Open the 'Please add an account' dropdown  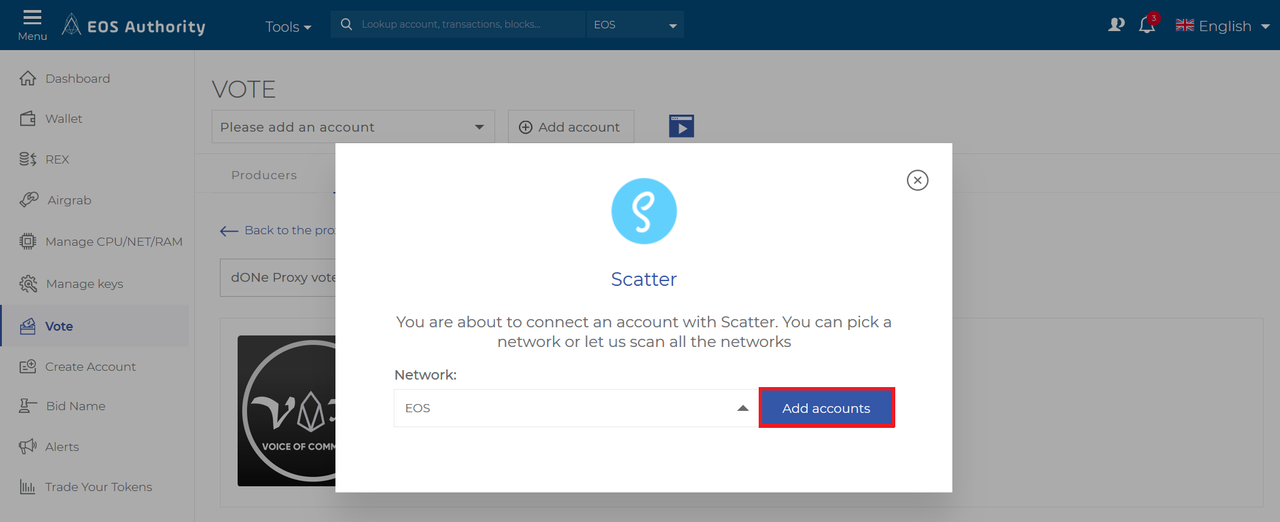click(x=353, y=127)
